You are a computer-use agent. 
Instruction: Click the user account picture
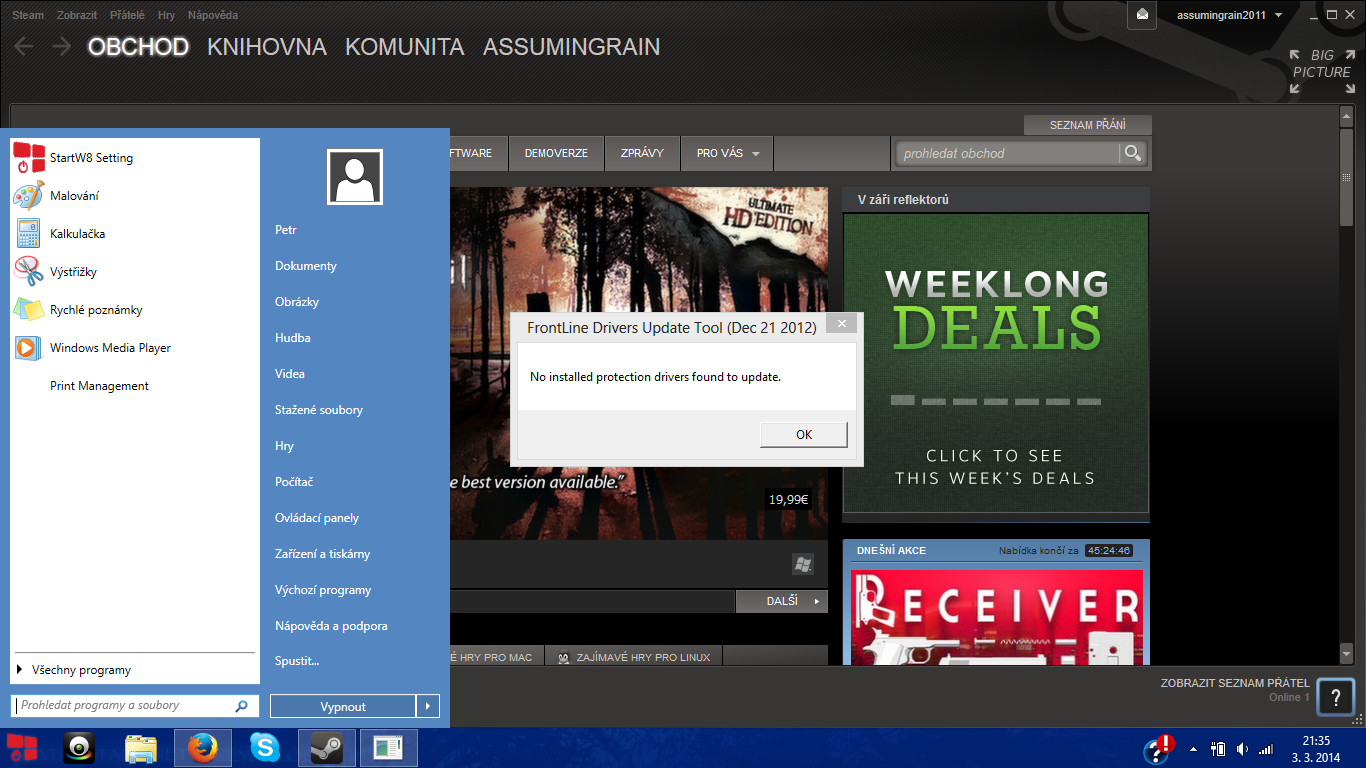(x=354, y=177)
